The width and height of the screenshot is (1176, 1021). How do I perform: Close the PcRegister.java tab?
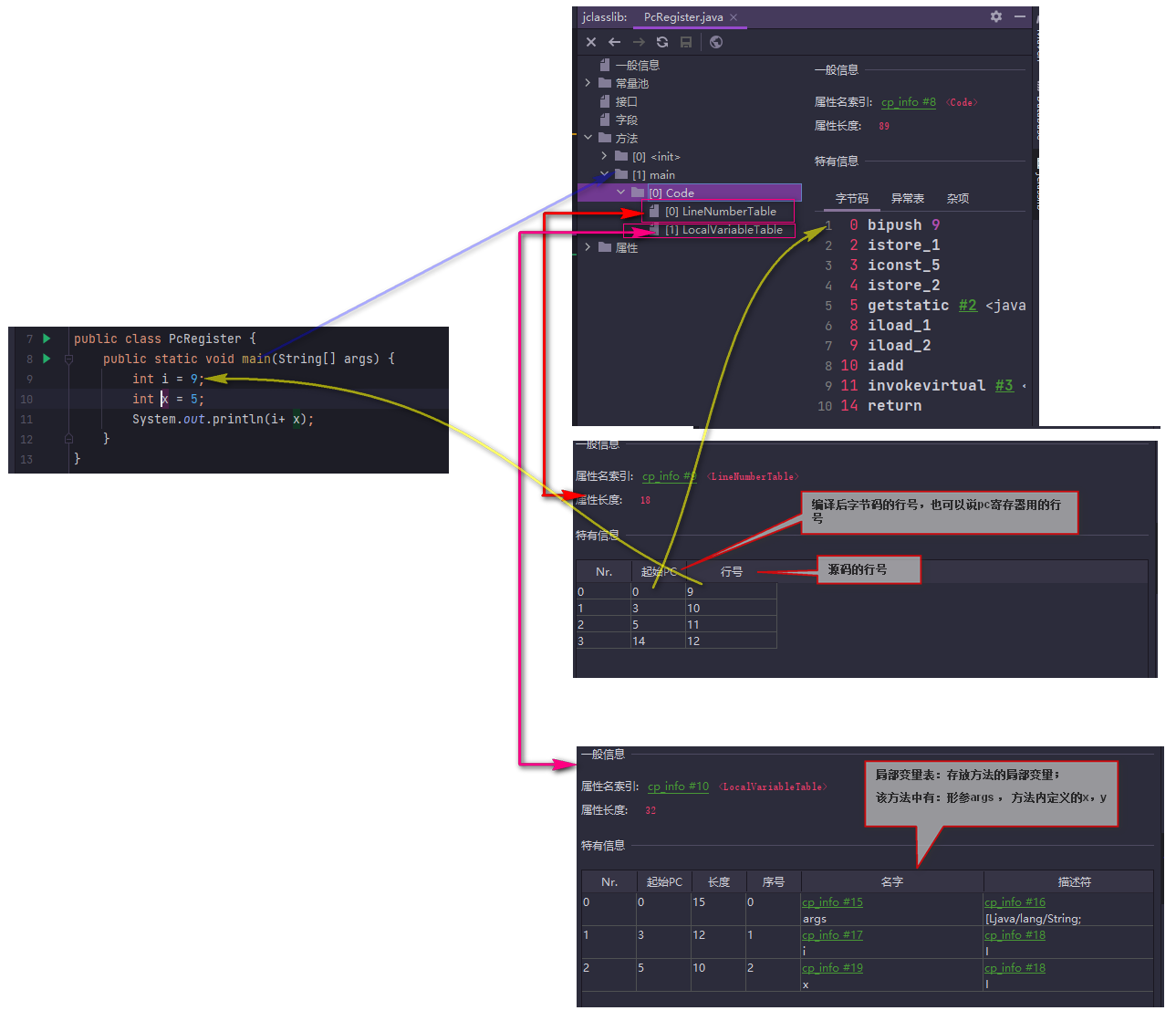pyautogui.click(x=734, y=17)
